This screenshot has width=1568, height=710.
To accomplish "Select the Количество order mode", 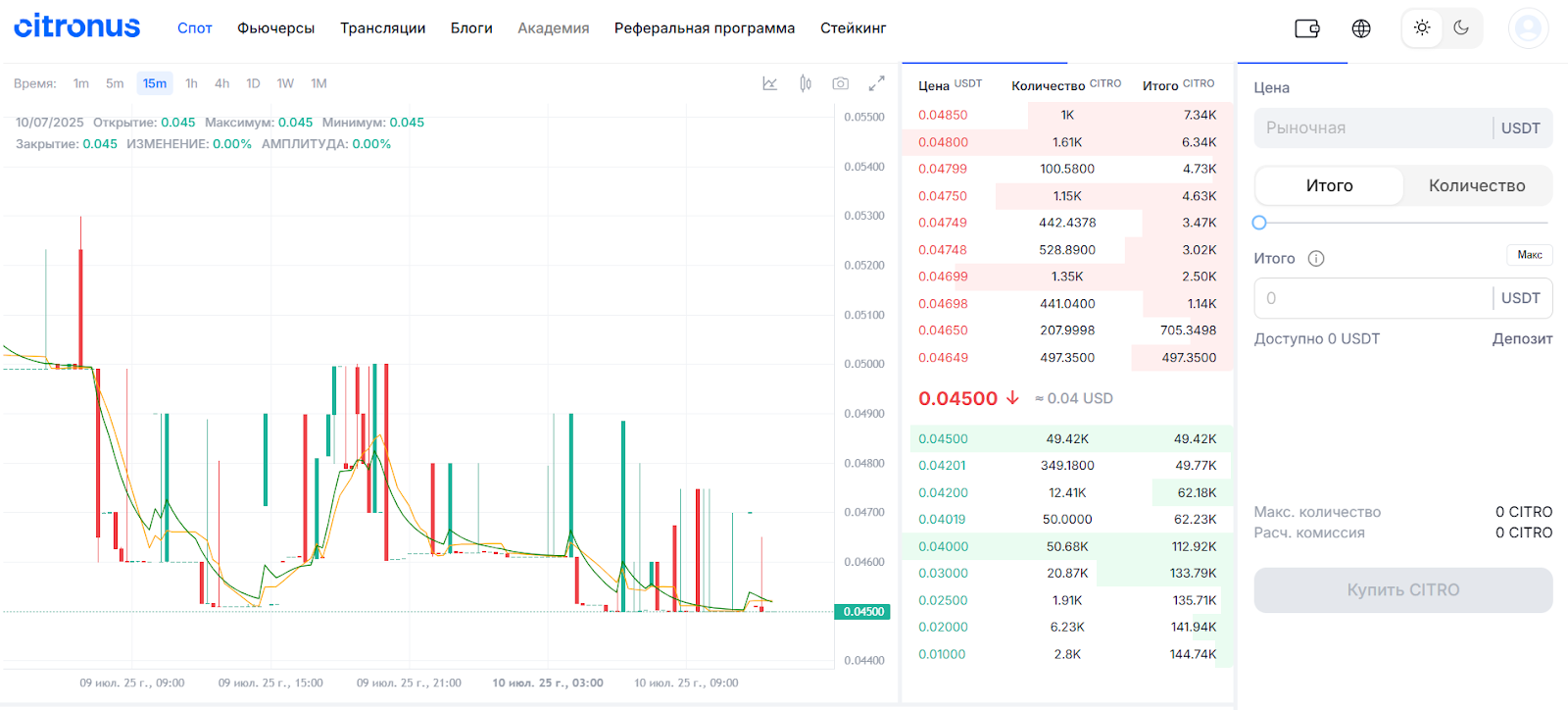I will point(1477,185).
